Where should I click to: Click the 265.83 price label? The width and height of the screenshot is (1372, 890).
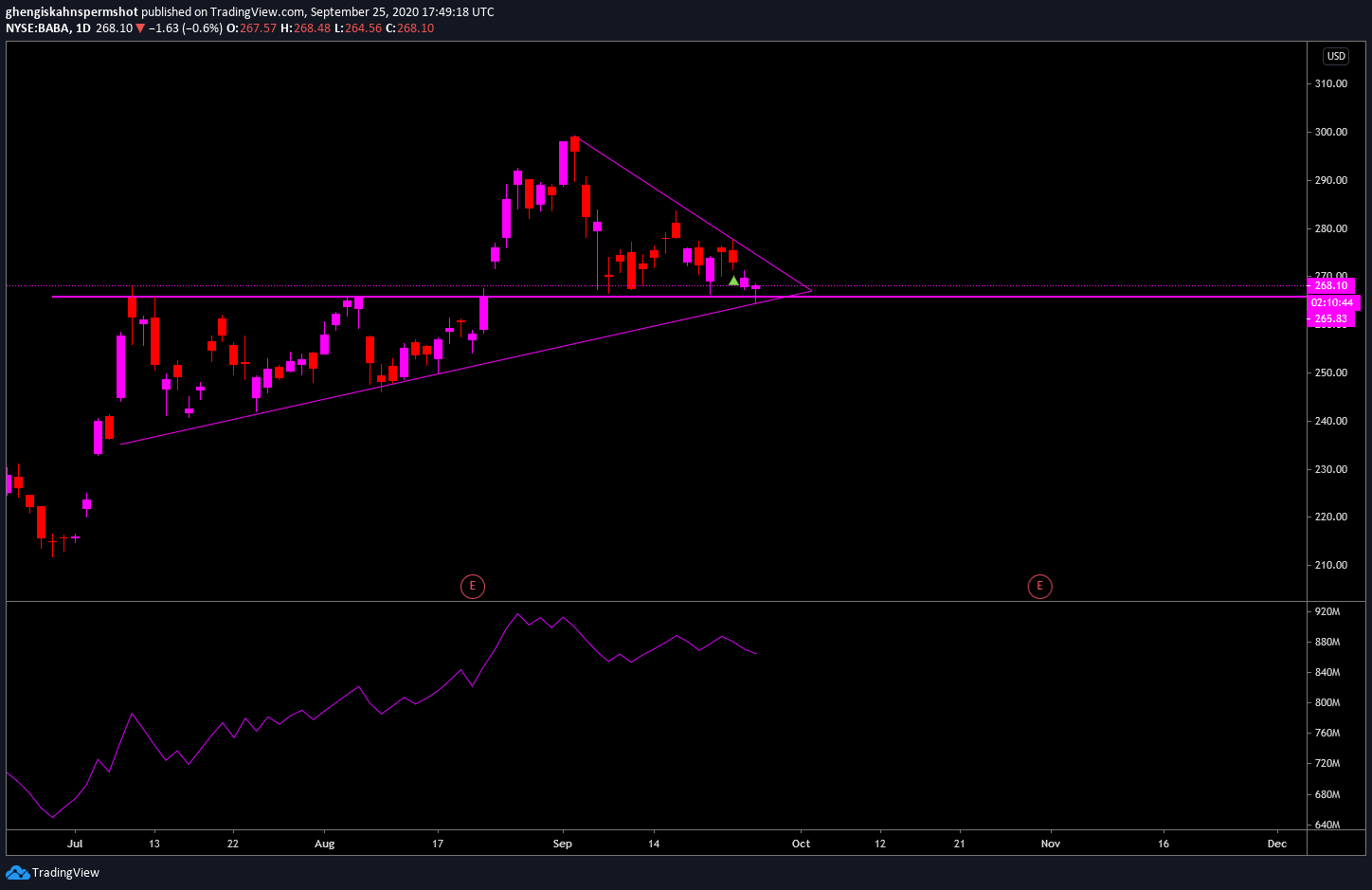pos(1330,319)
